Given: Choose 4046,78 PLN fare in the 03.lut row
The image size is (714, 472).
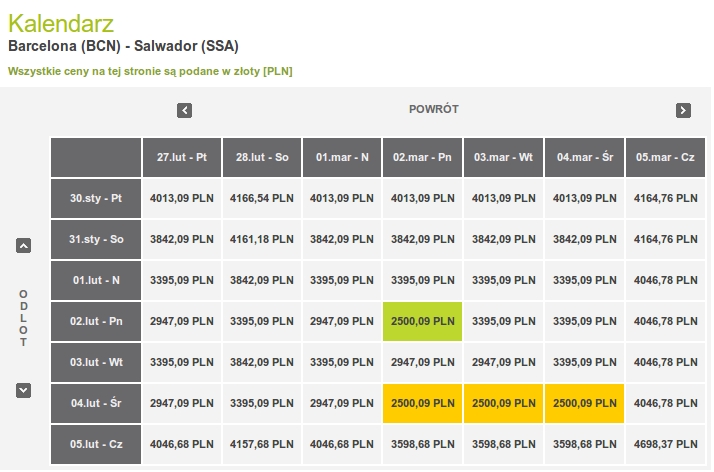Looking at the screenshot, I should point(665,362).
